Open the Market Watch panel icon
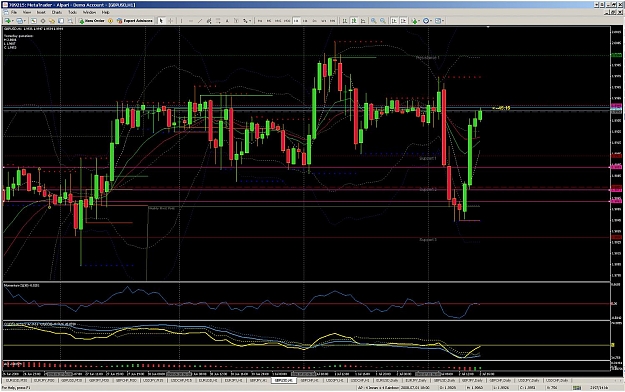Screen dimensions: 625x392 tap(33, 20)
